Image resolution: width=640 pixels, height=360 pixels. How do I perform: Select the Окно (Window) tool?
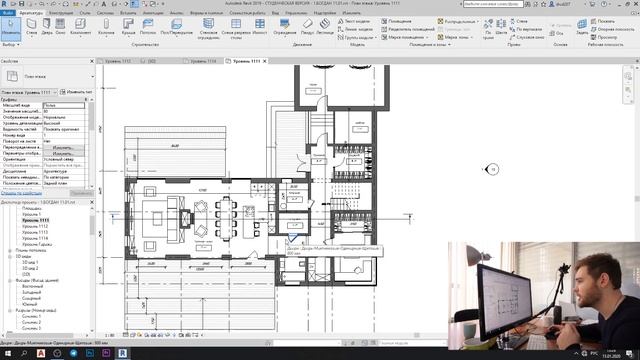click(60, 27)
